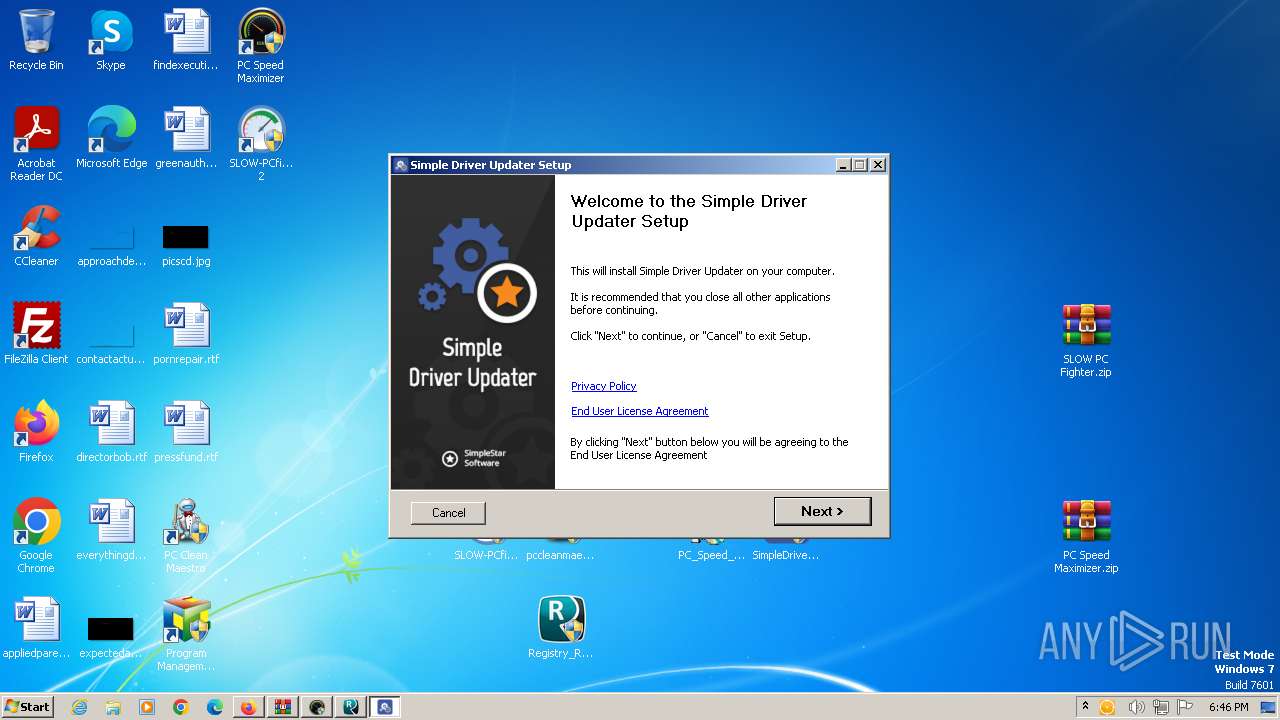Select the expecteda file icon
This screenshot has height=720, width=1280.
(111, 636)
